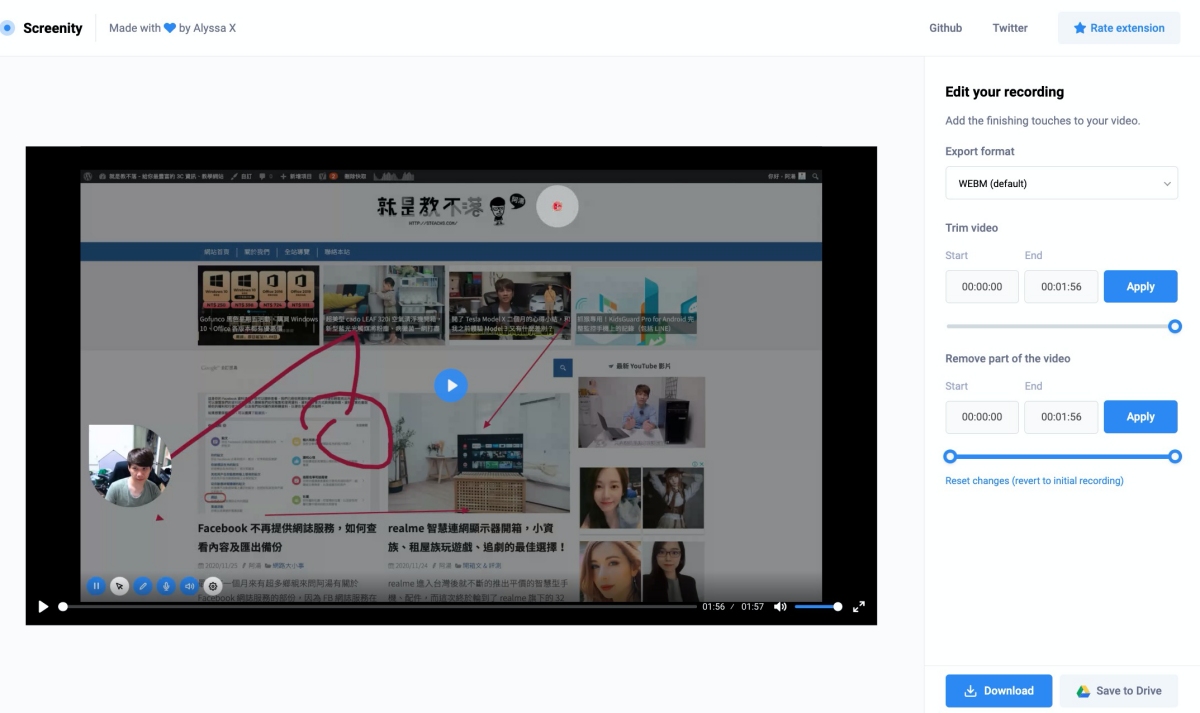The image size is (1200, 713).
Task: Mute the video with the speaker icon
Action: coord(780,606)
